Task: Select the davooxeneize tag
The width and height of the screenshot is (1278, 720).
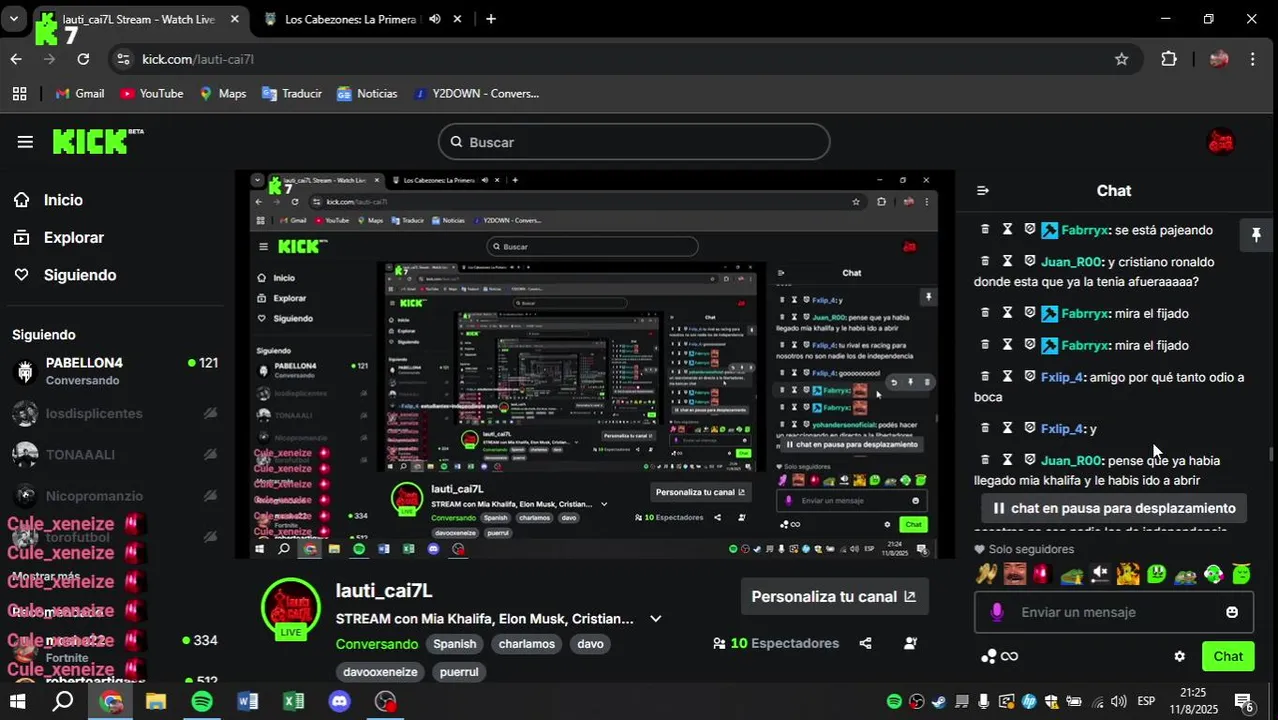Action: tap(380, 672)
